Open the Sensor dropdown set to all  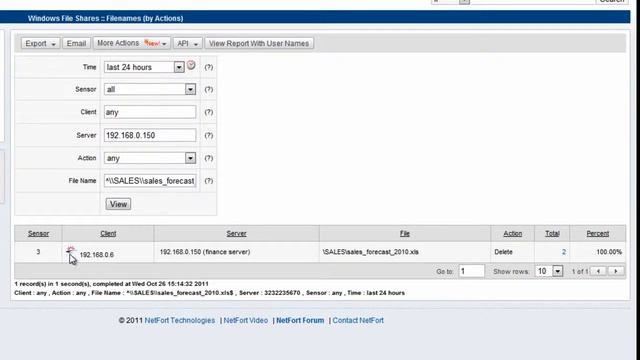pos(150,89)
